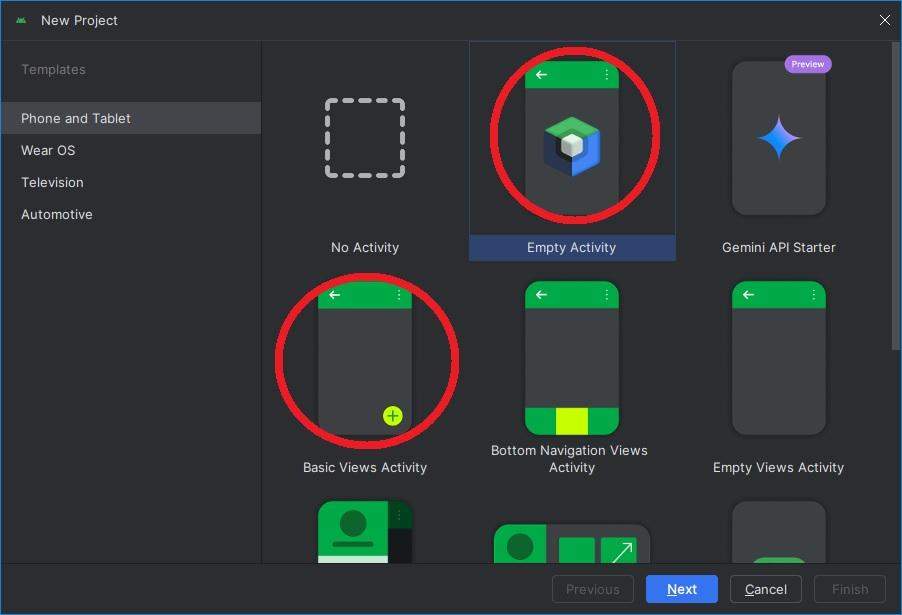This screenshot has height=615, width=902.
Task: Select the Bottom Navigation Views Activity thumbnail icon
Action: pyautogui.click(x=572, y=358)
